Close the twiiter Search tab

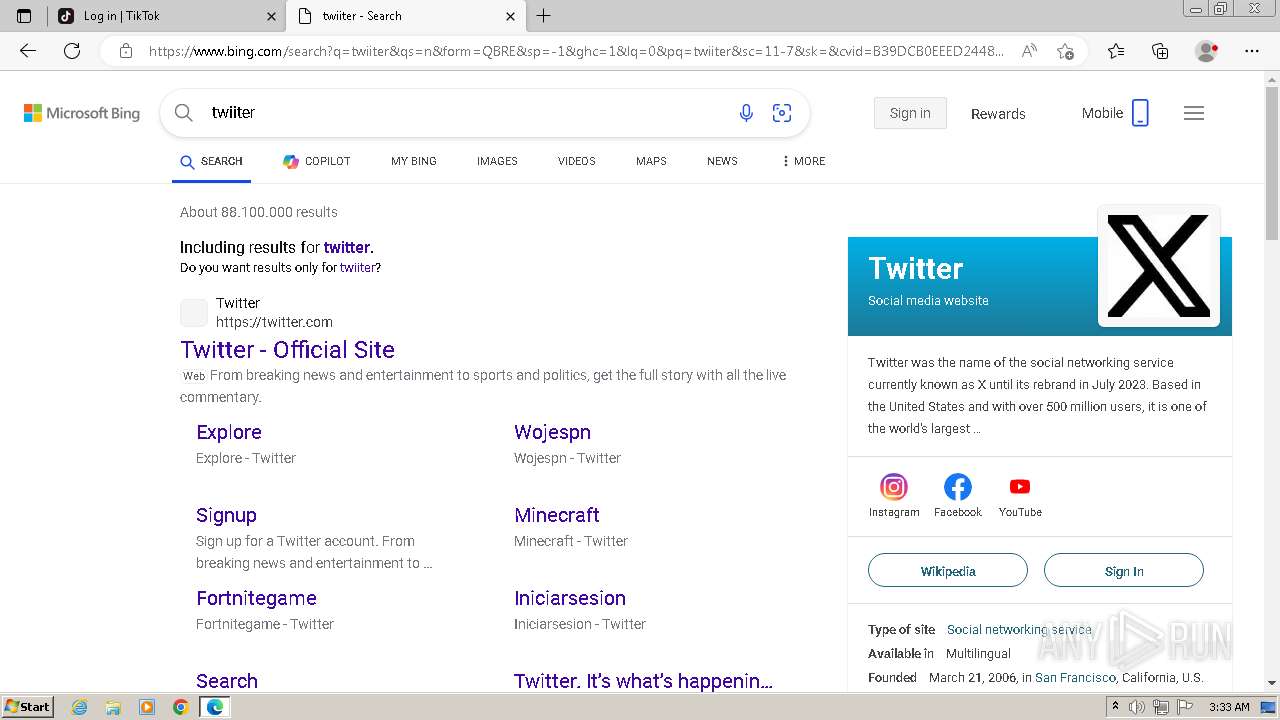pos(510,16)
